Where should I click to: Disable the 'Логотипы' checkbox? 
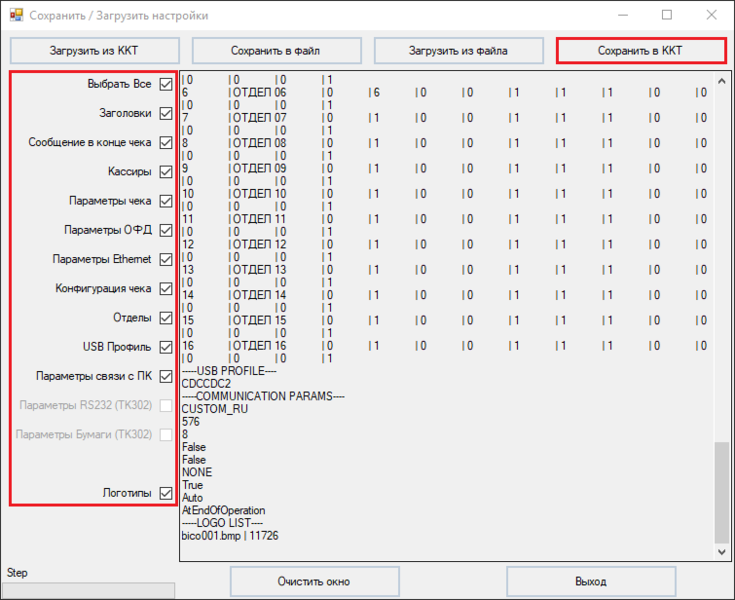tap(166, 493)
